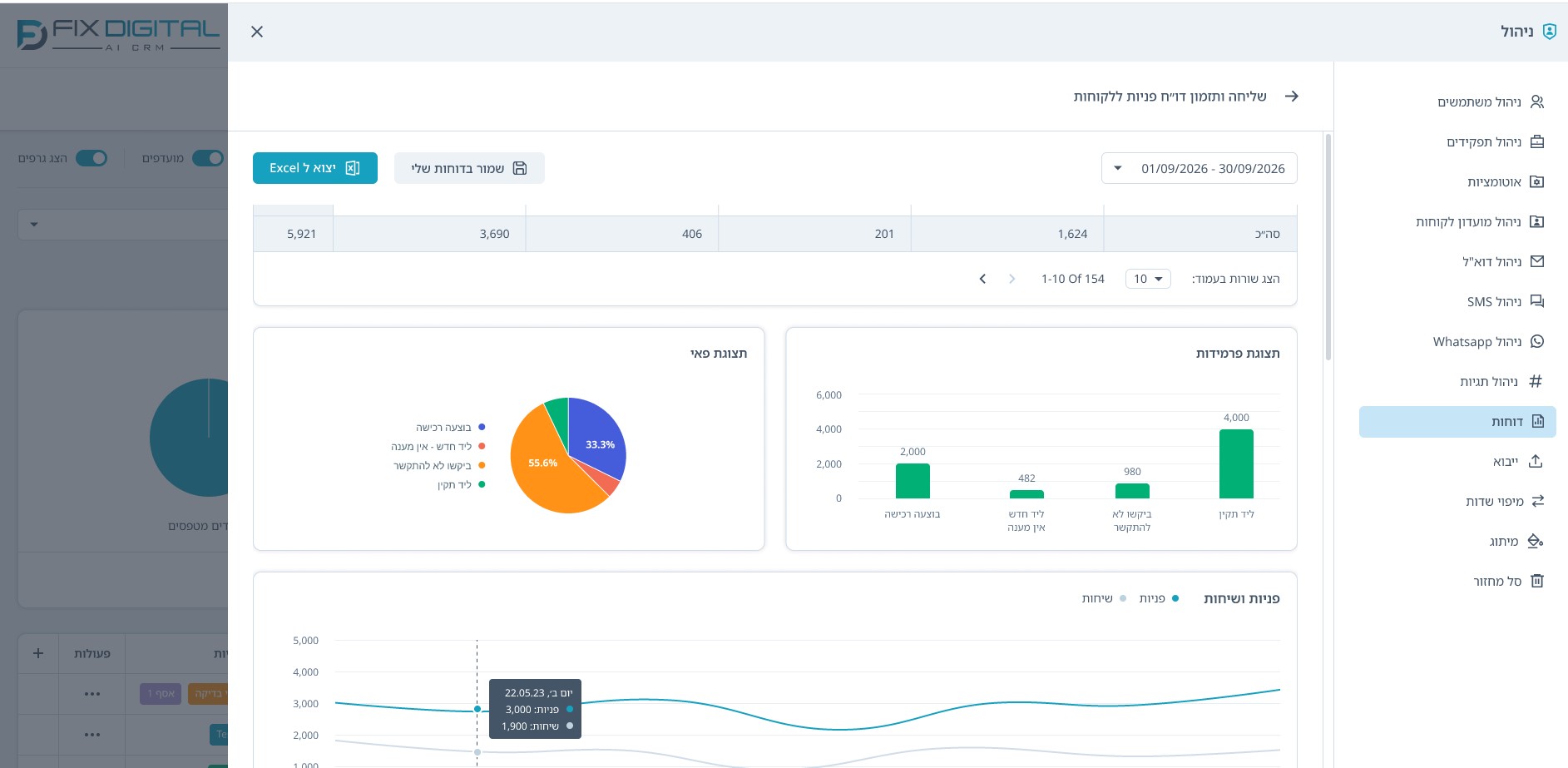Viewport: 1568px width, 768px height.
Task: Click the Excel icon on export button
Action: pyautogui.click(x=353, y=168)
